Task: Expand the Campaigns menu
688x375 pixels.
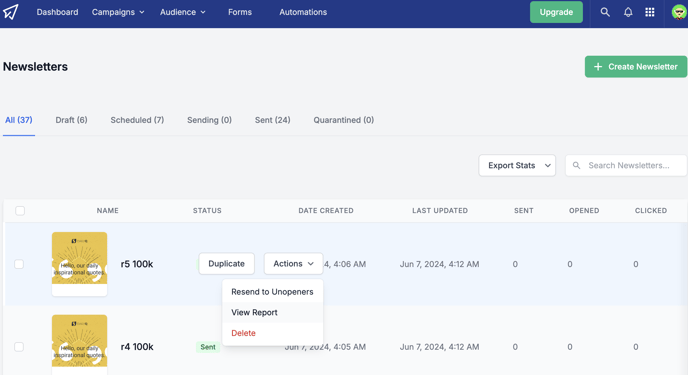Action: tap(118, 12)
